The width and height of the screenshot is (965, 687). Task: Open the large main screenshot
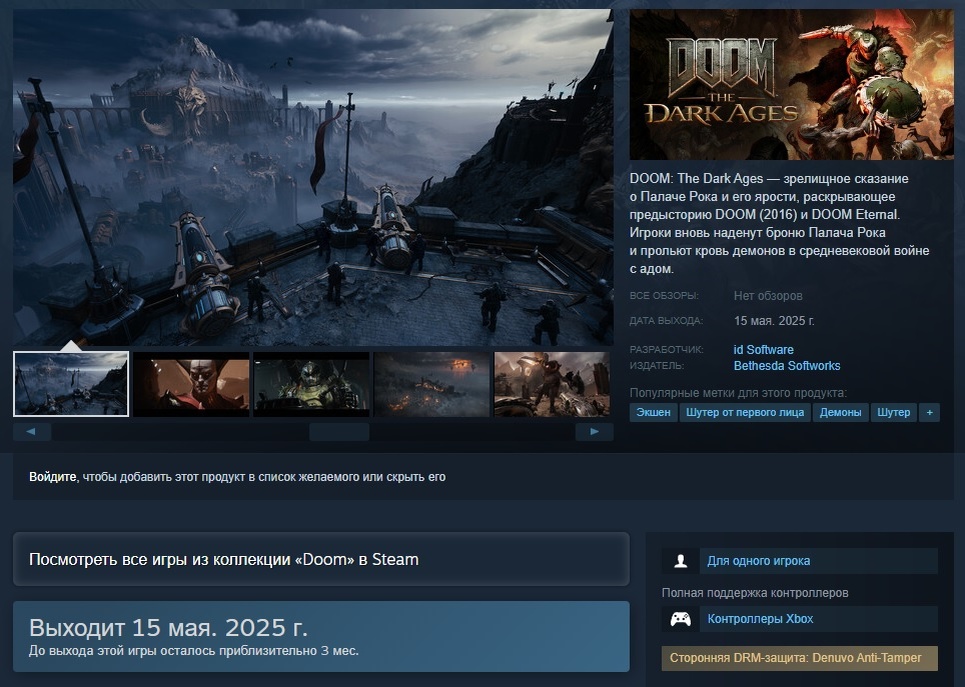tap(313, 177)
